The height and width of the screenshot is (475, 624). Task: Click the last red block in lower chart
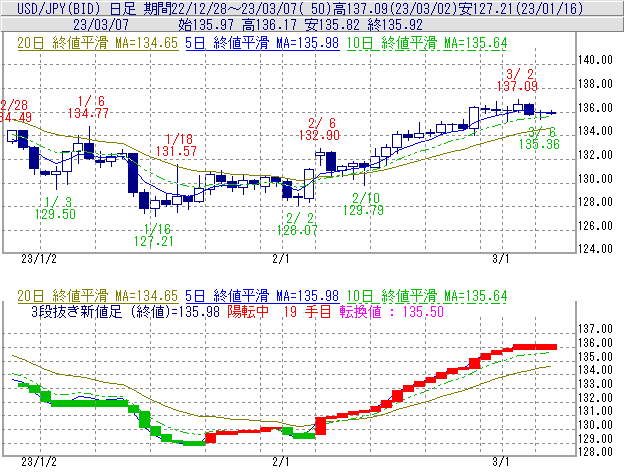coord(535,347)
